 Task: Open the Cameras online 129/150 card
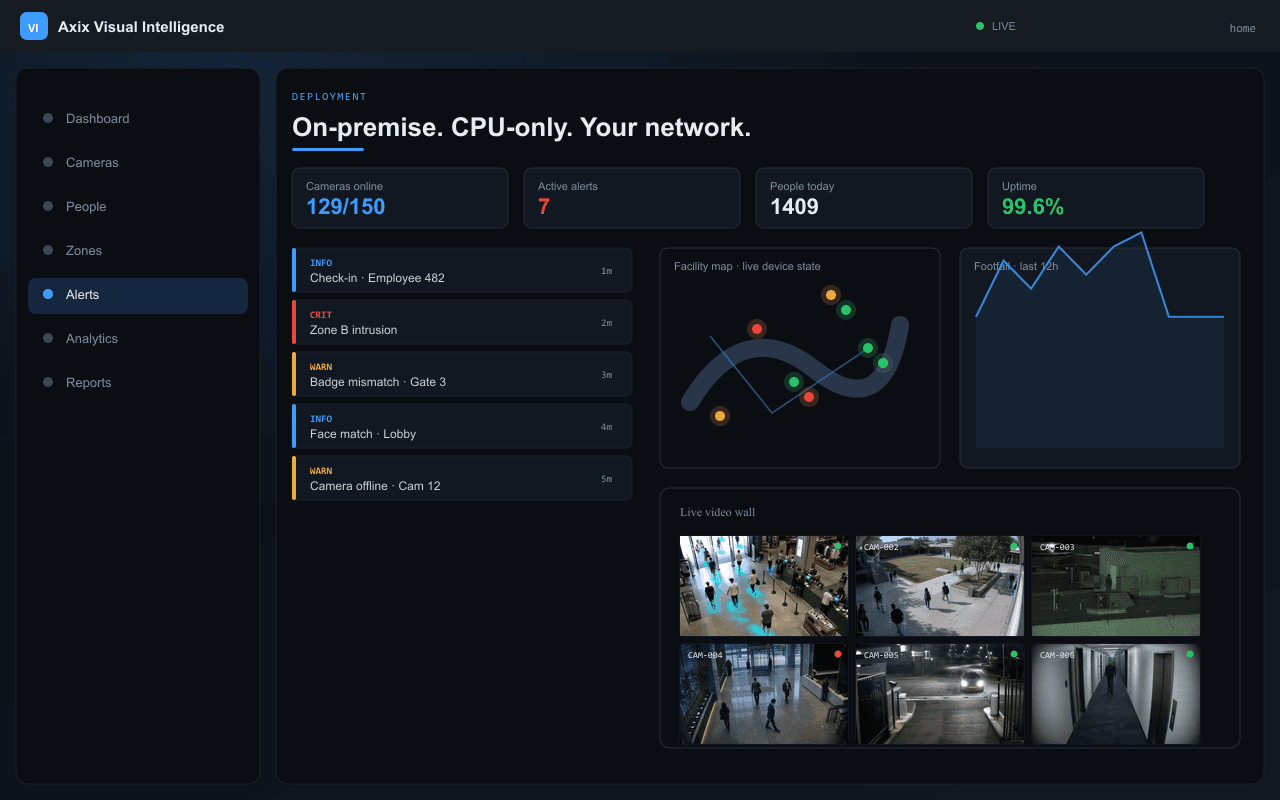pos(400,198)
